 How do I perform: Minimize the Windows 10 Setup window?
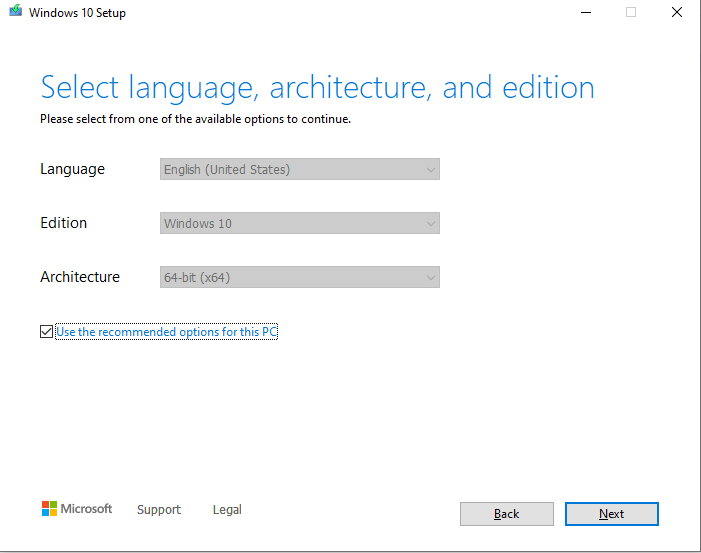tap(586, 12)
